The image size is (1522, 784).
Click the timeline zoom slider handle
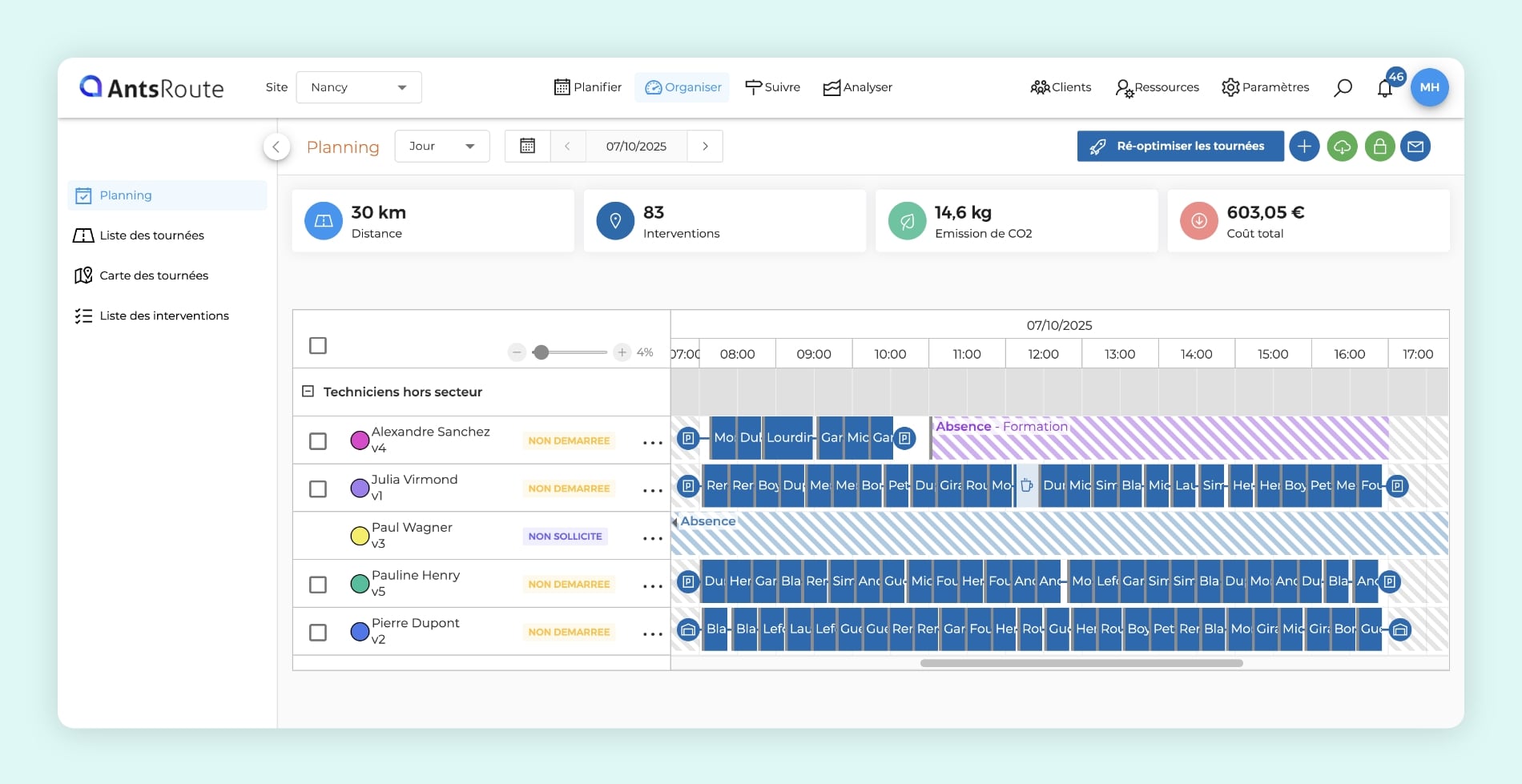(x=542, y=352)
